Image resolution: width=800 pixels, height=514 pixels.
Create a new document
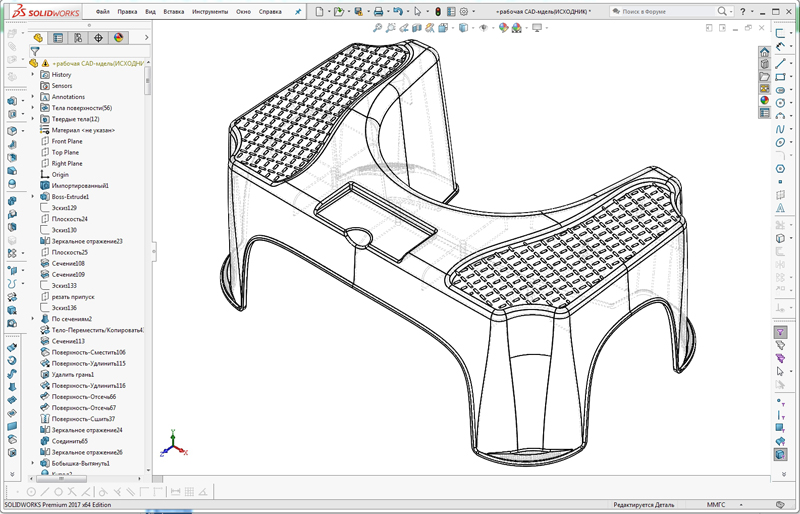click(319, 11)
